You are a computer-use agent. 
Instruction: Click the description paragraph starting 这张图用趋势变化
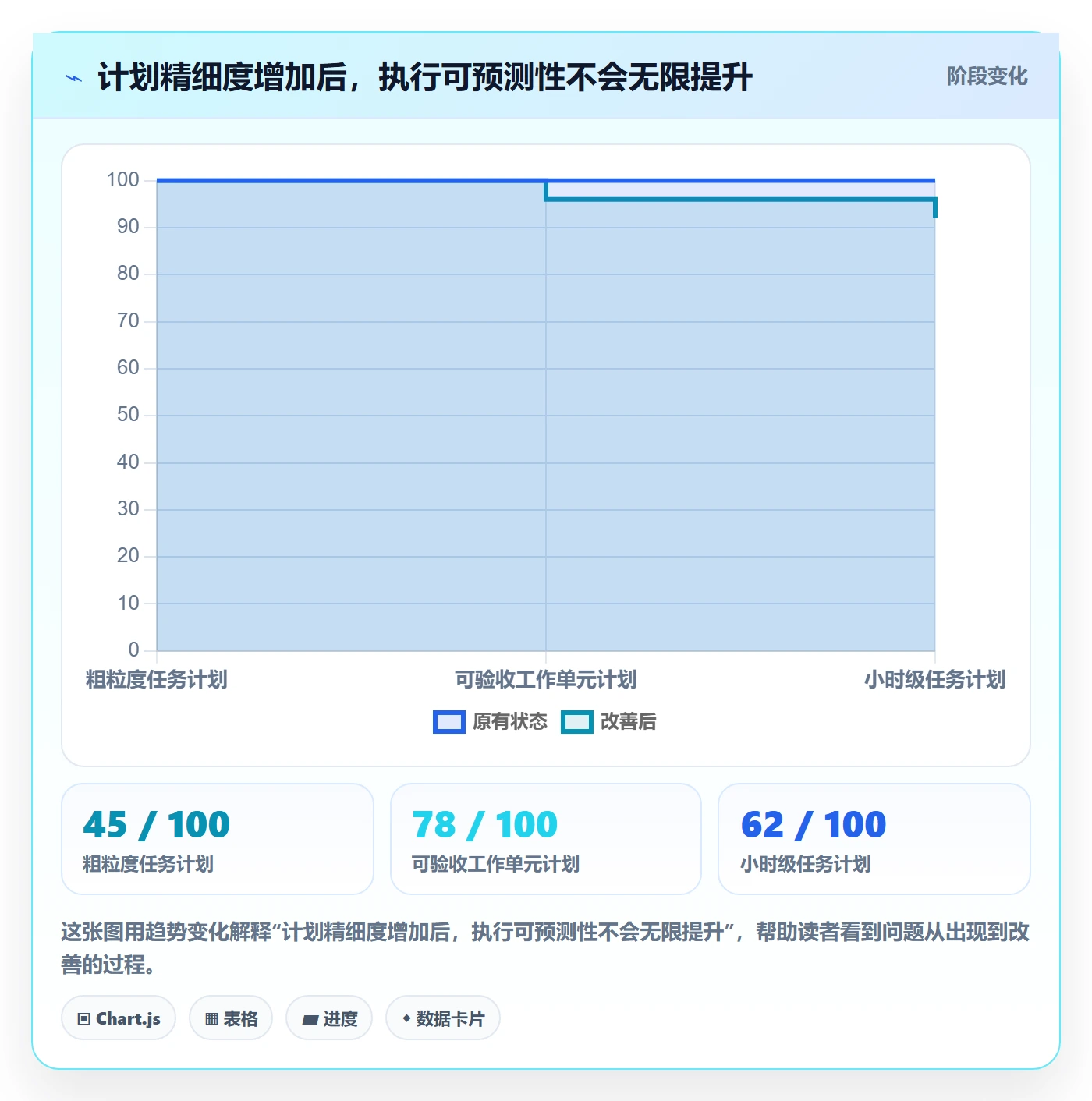pos(545,947)
